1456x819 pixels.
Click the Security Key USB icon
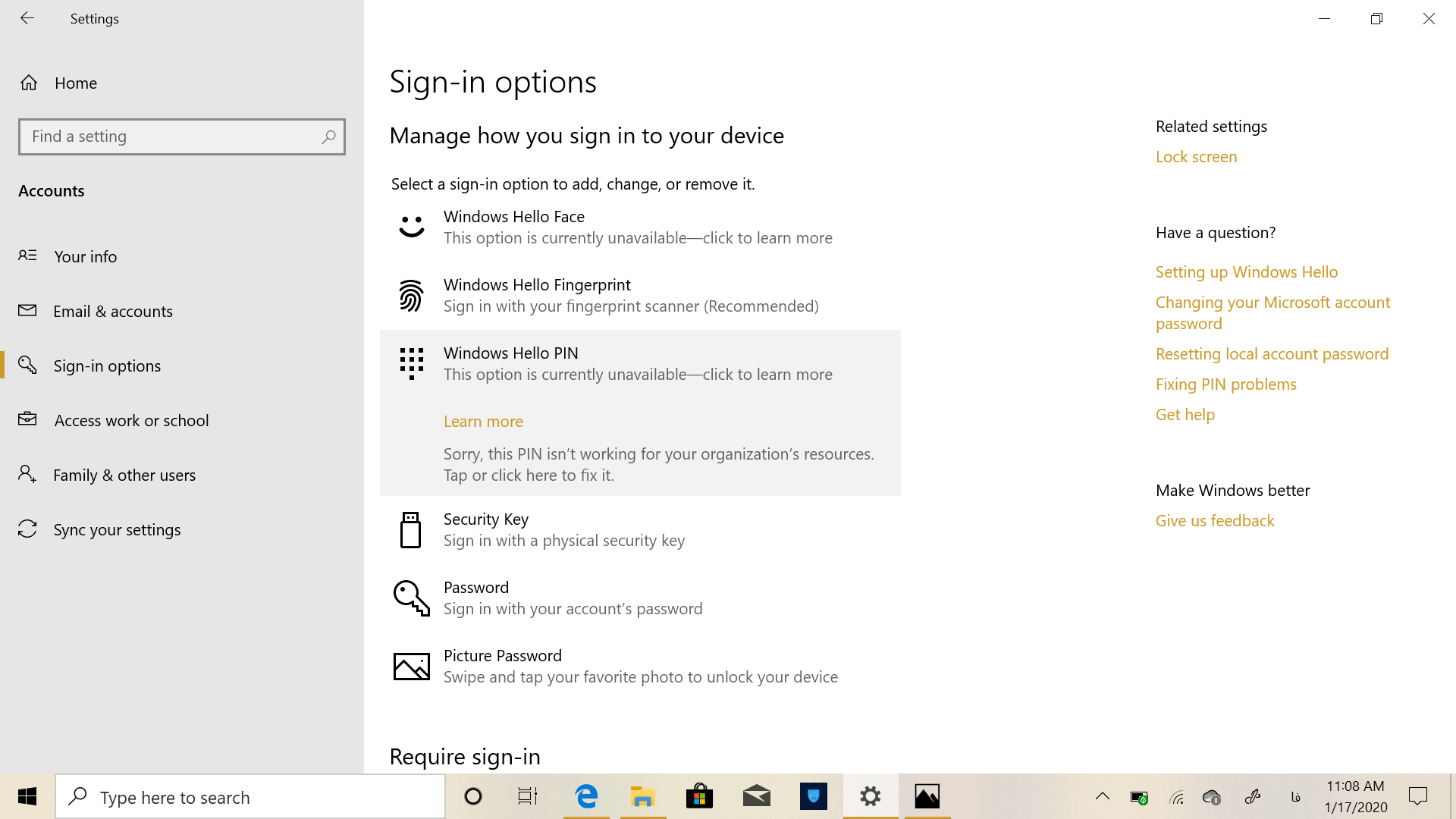click(410, 529)
